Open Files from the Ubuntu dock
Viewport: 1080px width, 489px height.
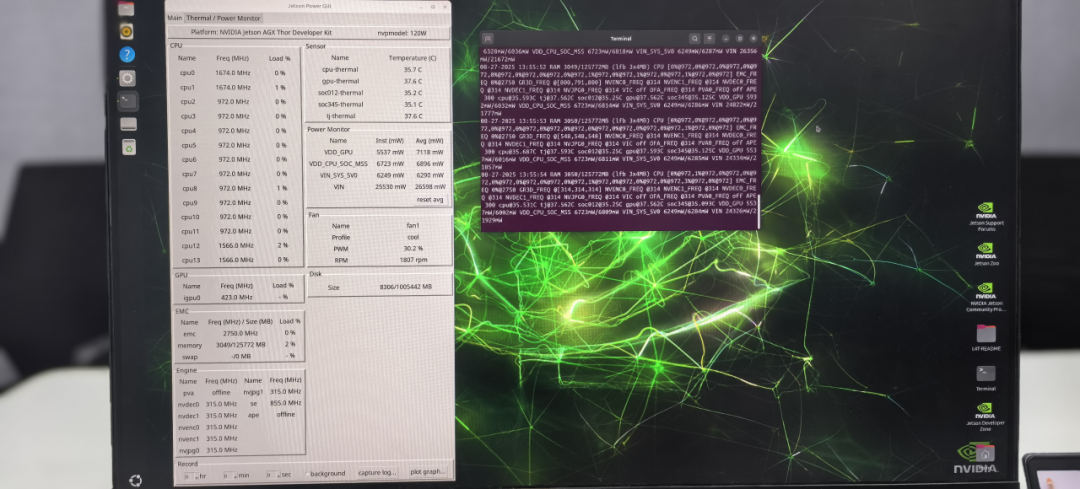tap(126, 8)
